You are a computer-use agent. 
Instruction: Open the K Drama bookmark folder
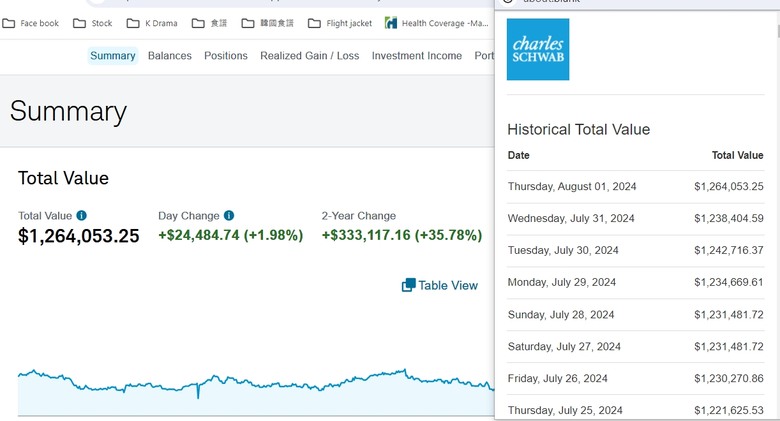click(152, 23)
